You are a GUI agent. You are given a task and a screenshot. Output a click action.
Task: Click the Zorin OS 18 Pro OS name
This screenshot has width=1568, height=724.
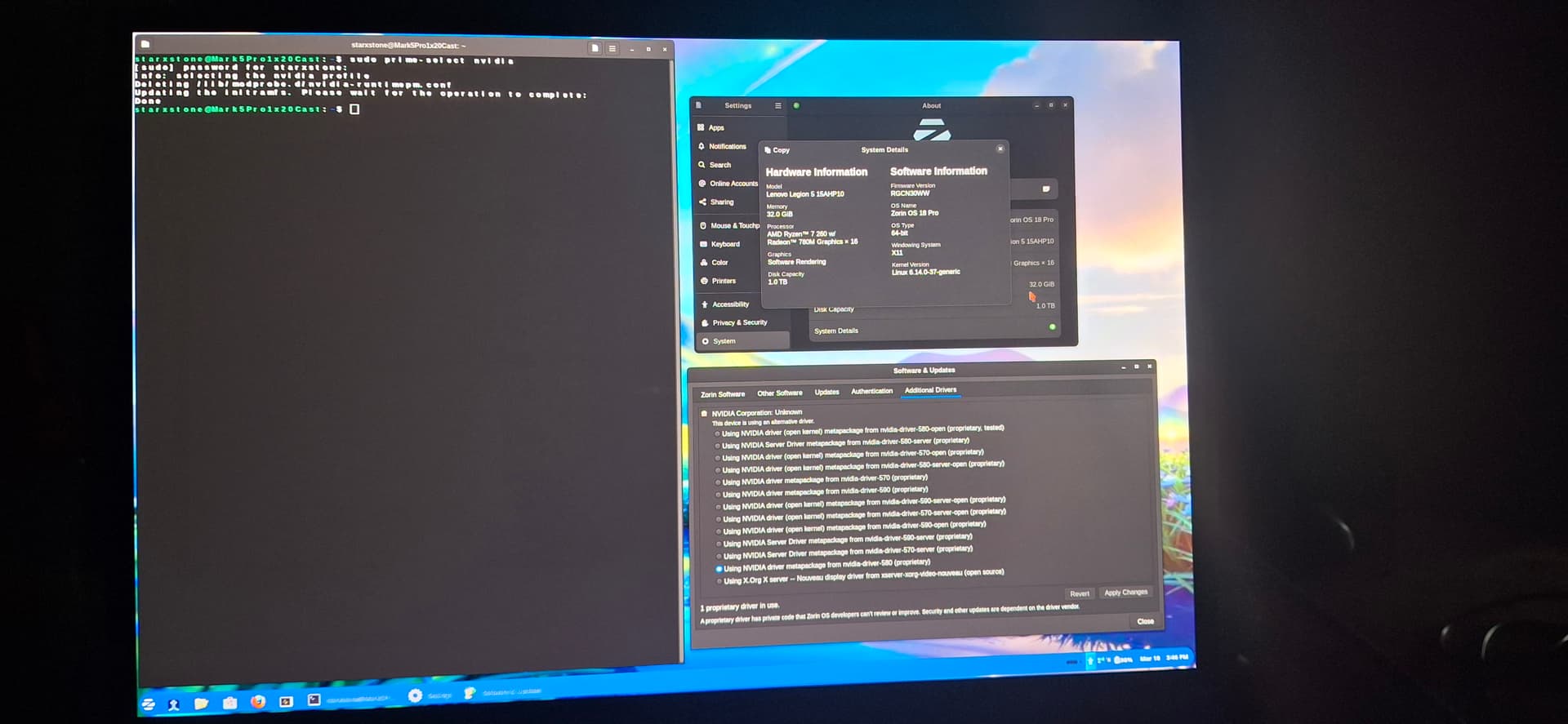(914, 213)
